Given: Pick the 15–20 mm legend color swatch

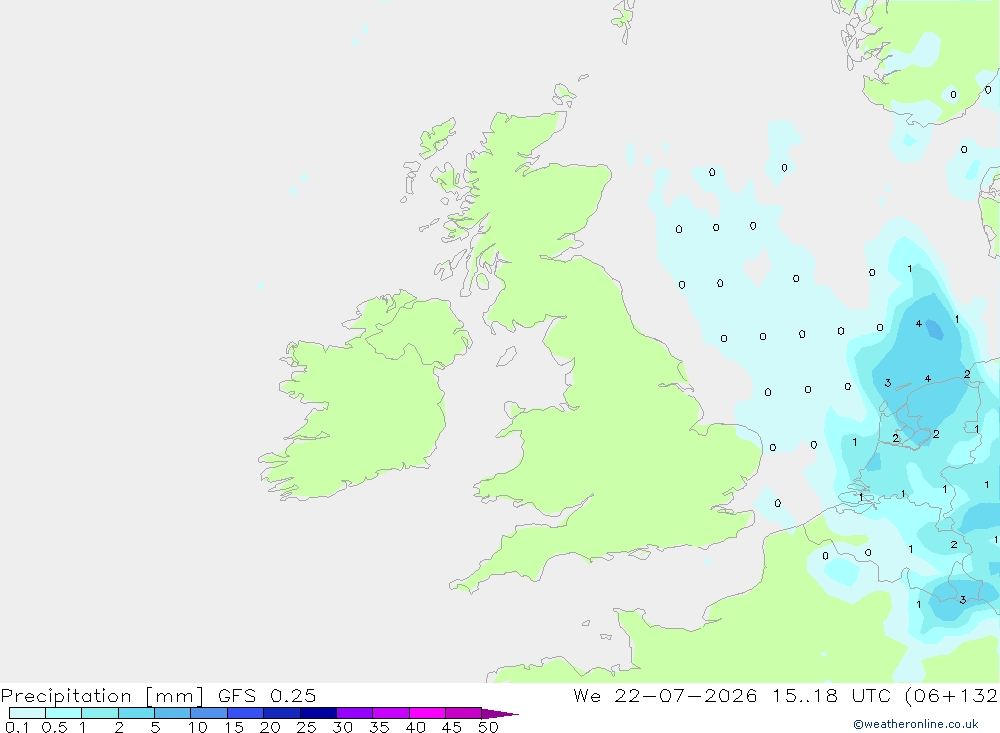Looking at the screenshot, I should [x=246, y=713].
